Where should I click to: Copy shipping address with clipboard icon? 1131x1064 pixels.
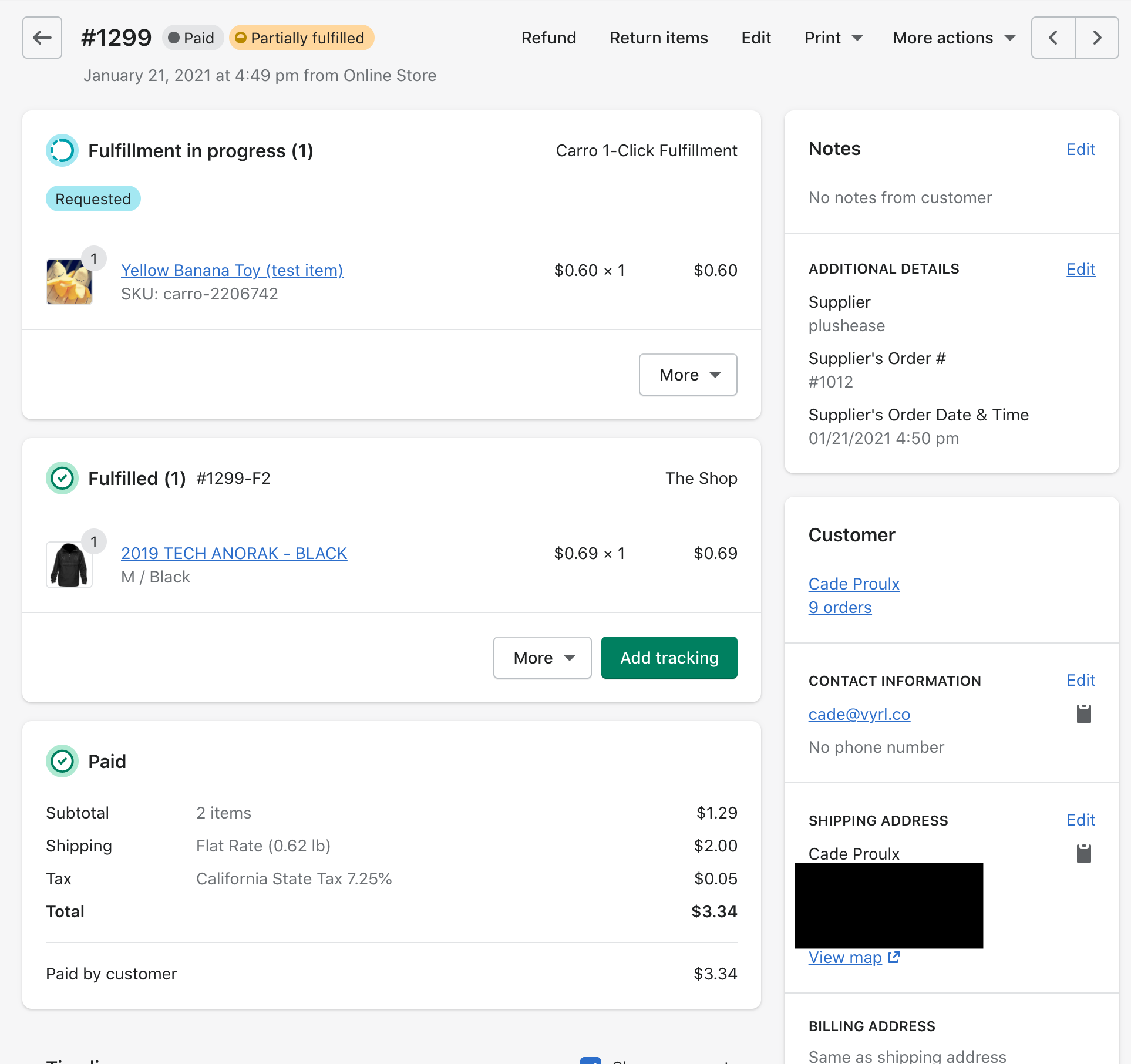pos(1083,853)
